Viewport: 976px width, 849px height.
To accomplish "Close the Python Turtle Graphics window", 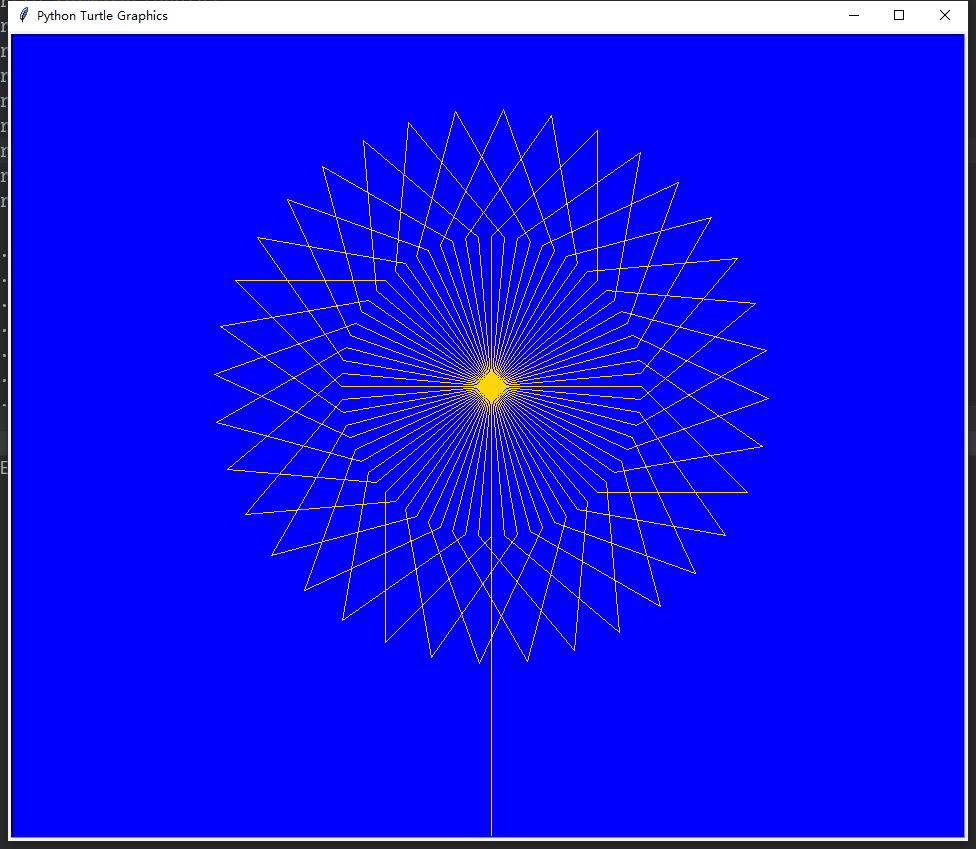I will point(945,15).
